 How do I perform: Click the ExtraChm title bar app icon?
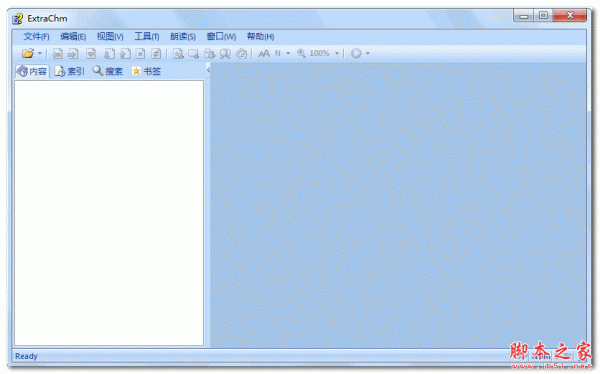tap(18, 18)
